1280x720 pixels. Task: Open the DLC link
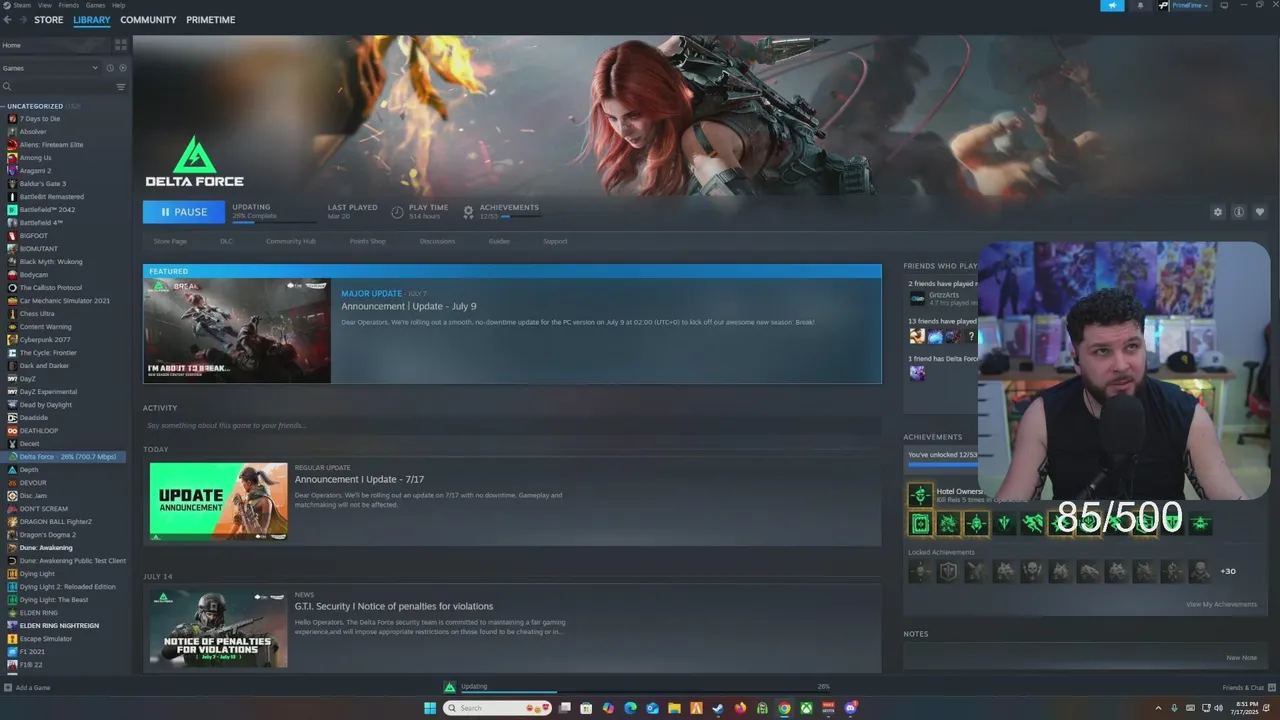tap(226, 241)
